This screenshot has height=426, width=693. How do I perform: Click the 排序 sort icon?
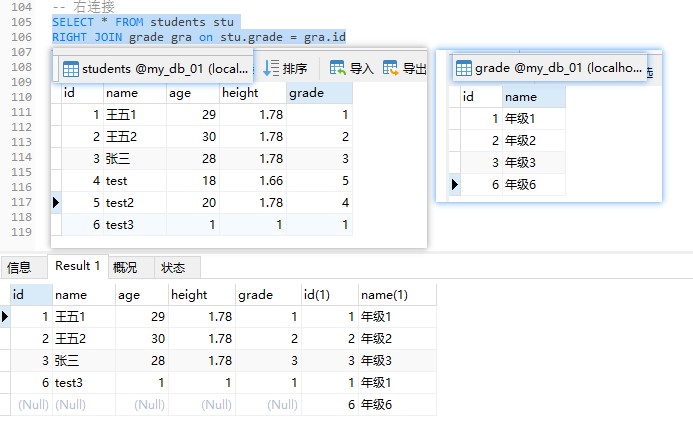tap(270, 68)
